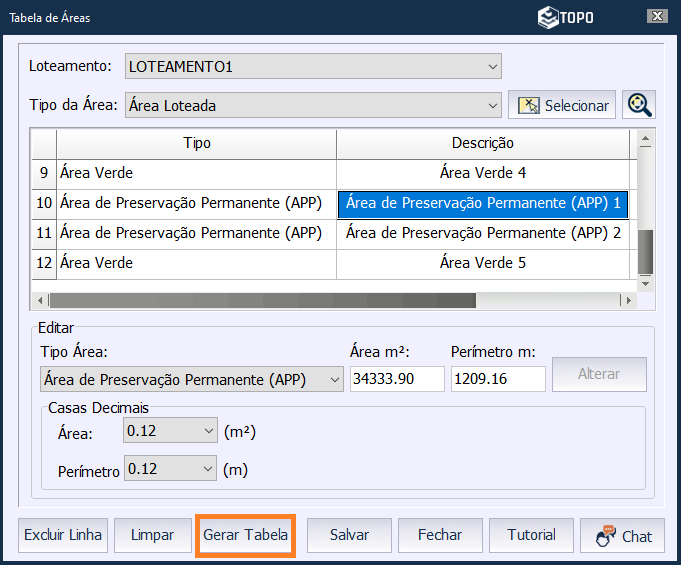The image size is (681, 565).
Task: Click the Gerar Tabela button
Action: pos(246,535)
